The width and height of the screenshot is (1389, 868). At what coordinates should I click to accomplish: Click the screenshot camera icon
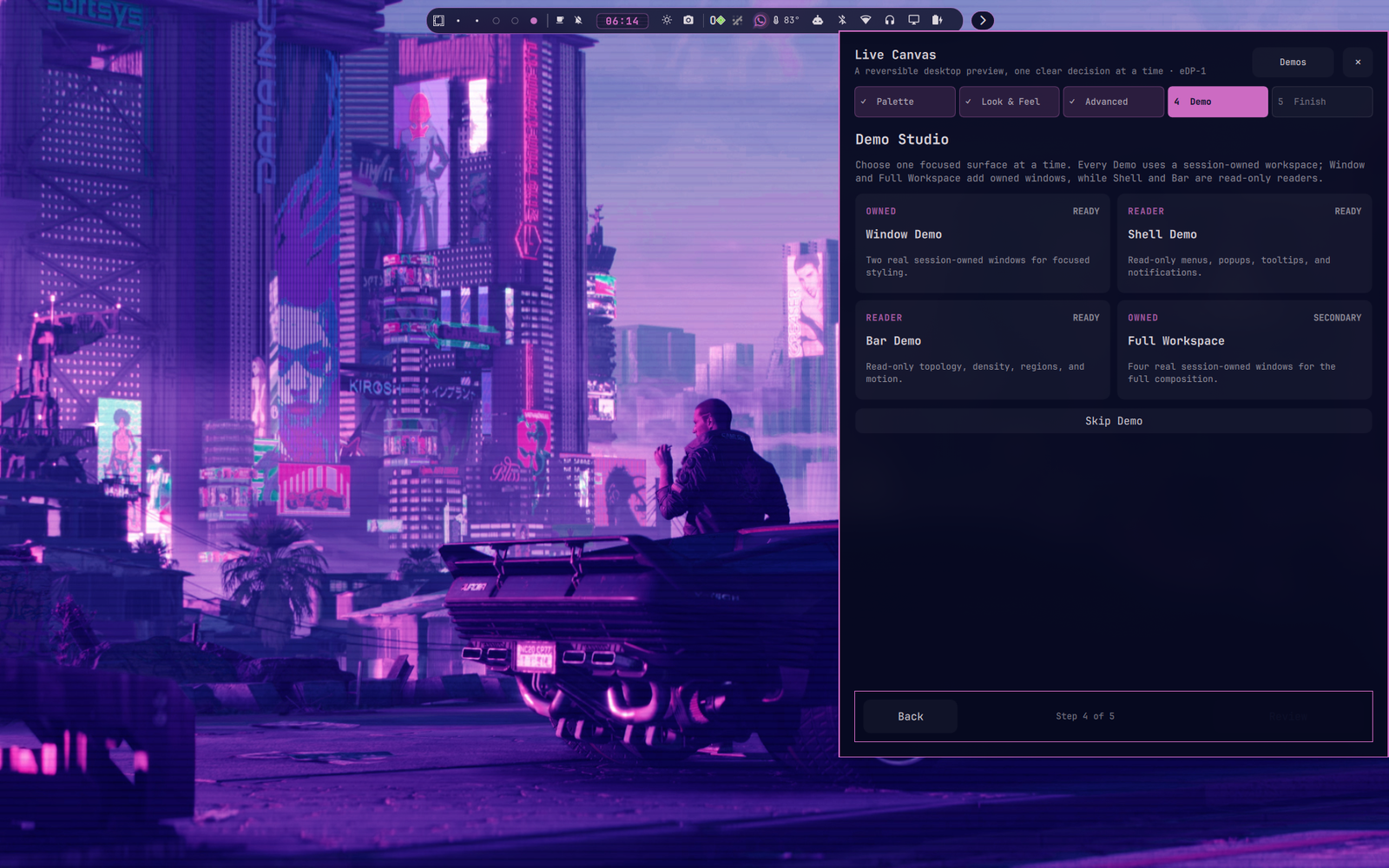click(x=688, y=20)
